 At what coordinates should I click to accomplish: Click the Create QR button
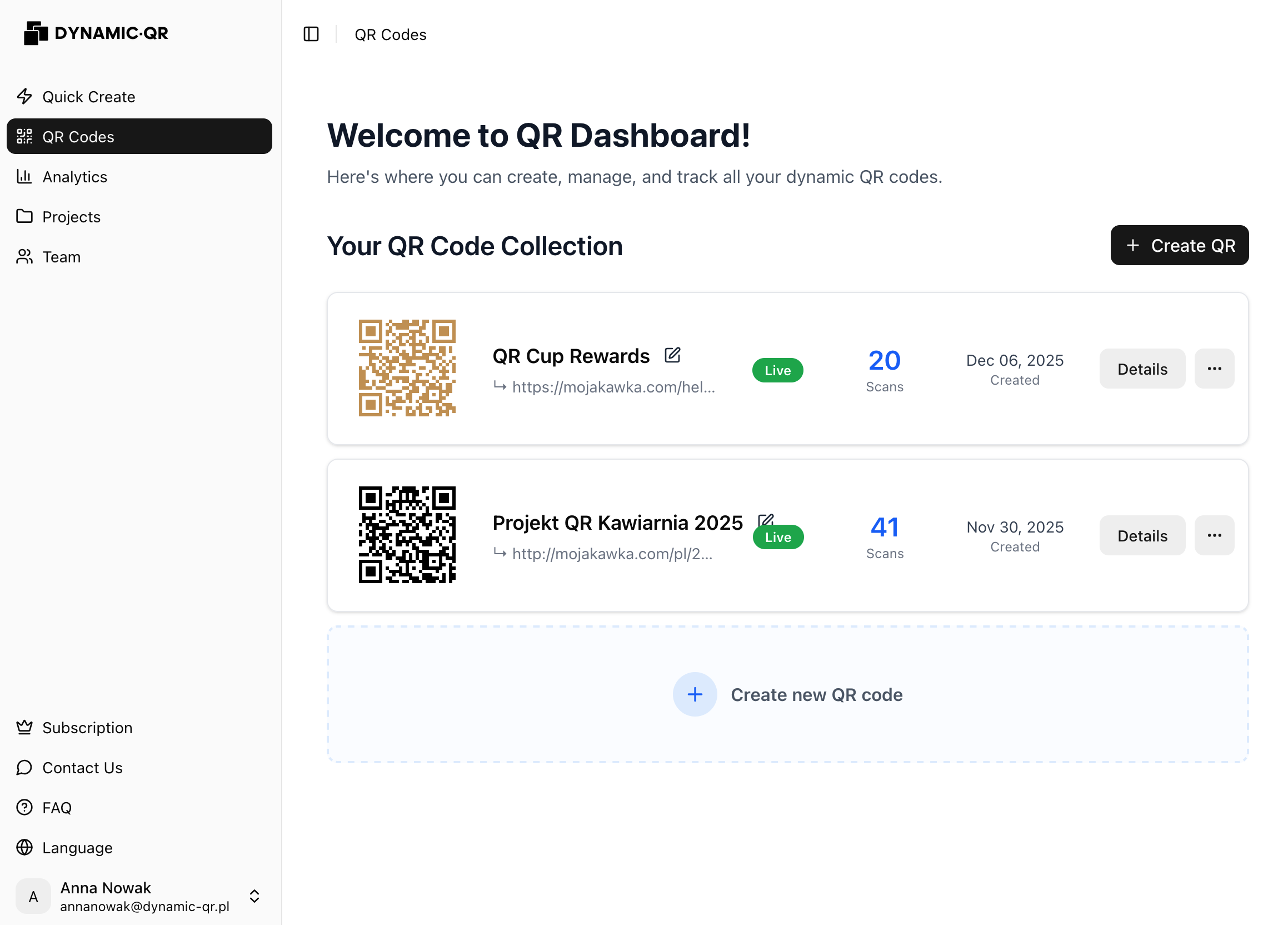pyautogui.click(x=1179, y=246)
